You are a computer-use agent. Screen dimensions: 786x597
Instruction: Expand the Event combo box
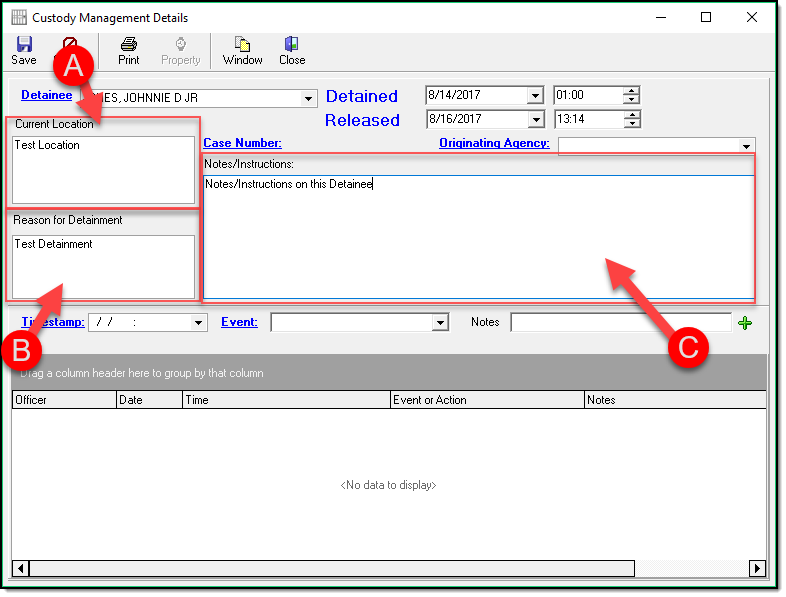[440, 323]
